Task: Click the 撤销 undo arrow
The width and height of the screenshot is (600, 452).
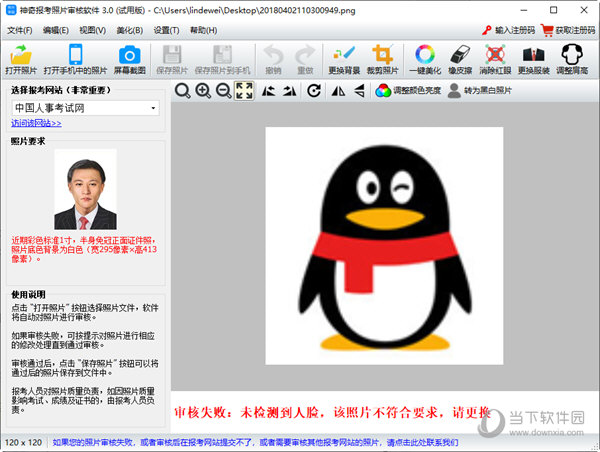Action: 273,59
